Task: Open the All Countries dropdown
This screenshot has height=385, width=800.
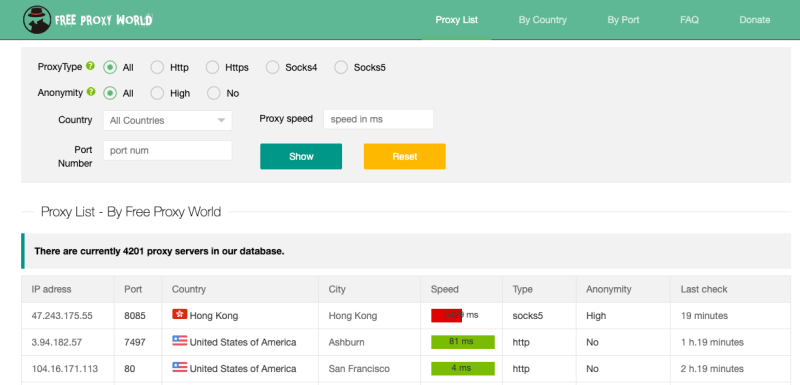Action: click(x=167, y=120)
